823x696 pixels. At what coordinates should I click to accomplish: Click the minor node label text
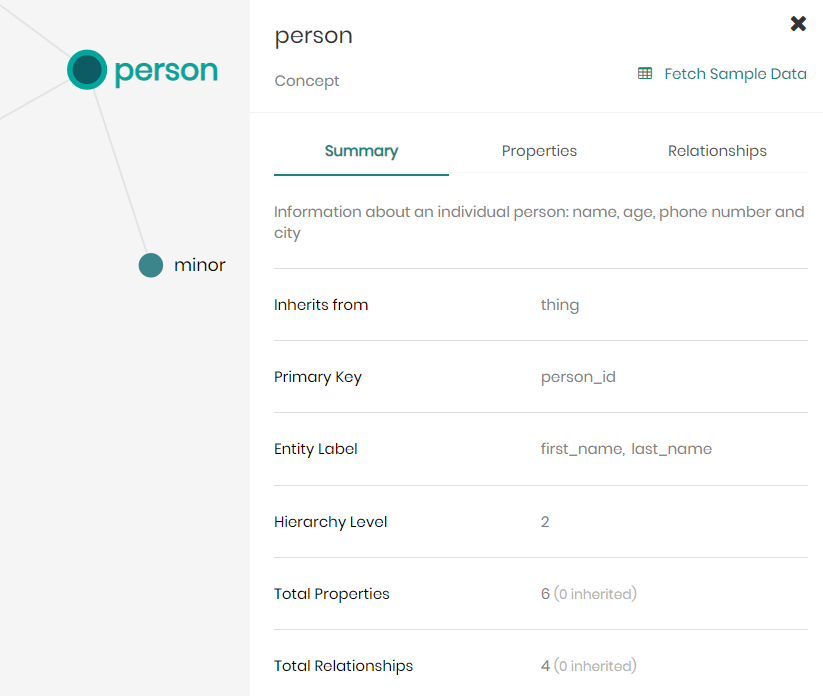(x=200, y=265)
